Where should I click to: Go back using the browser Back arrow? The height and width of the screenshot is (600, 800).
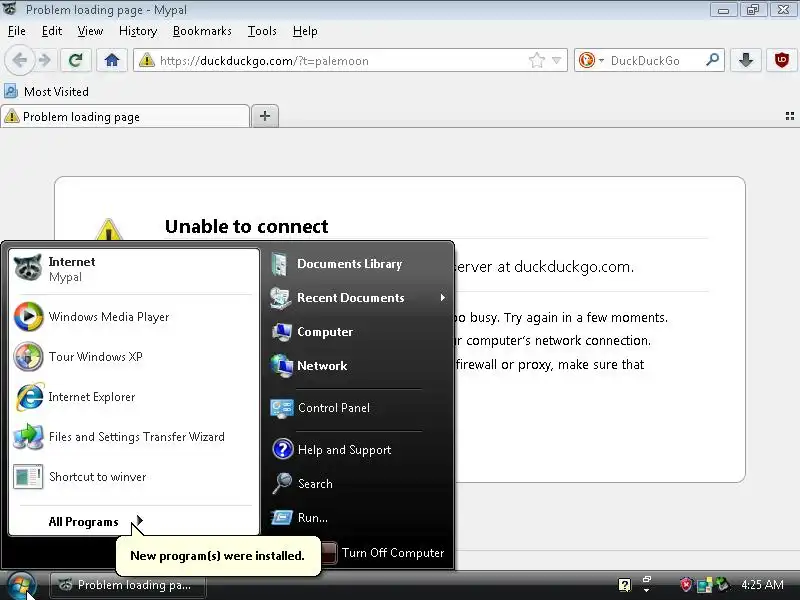(x=19, y=60)
